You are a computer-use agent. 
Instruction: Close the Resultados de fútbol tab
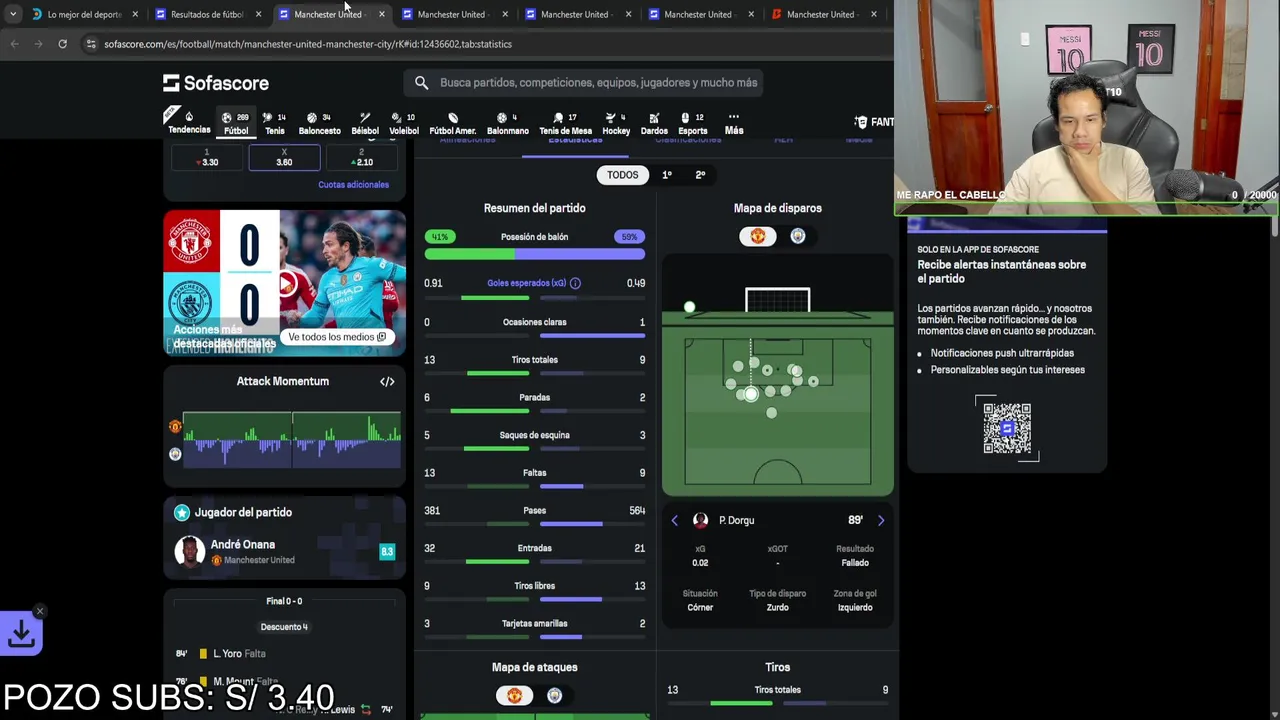258,14
